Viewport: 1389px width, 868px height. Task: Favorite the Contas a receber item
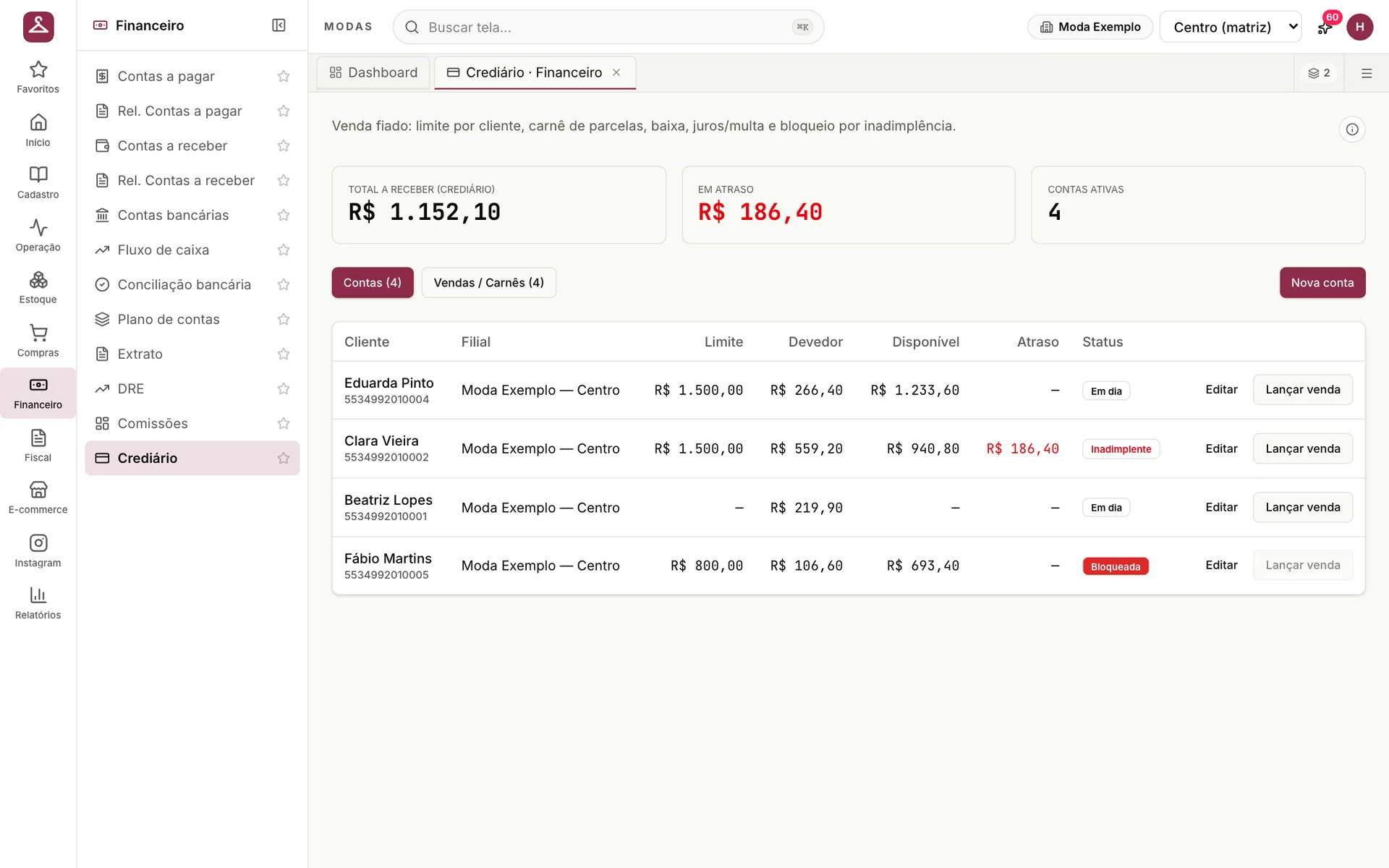pos(284,145)
